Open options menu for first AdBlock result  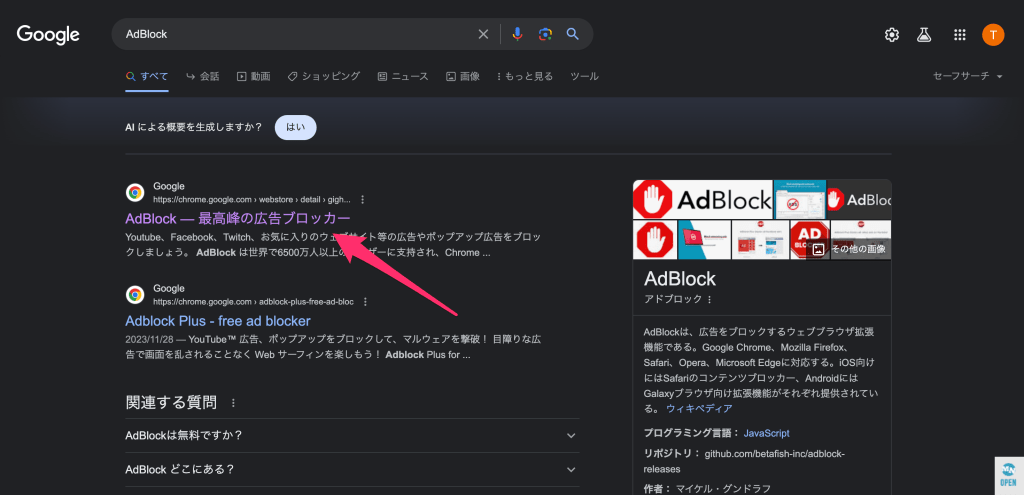tap(363, 199)
